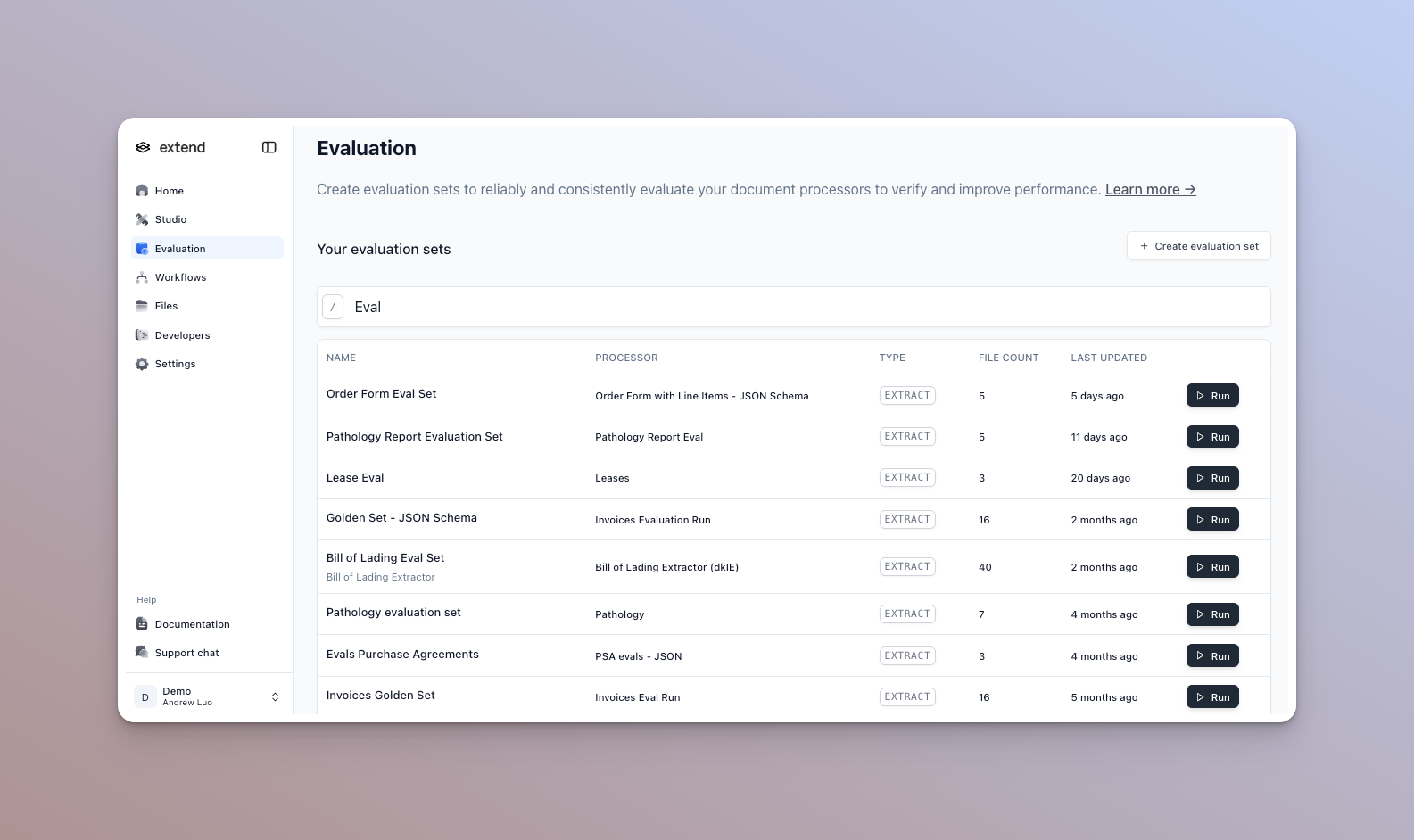Viewport: 1414px width, 840px height.
Task: Open the Documentation help link
Action: [207, 624]
